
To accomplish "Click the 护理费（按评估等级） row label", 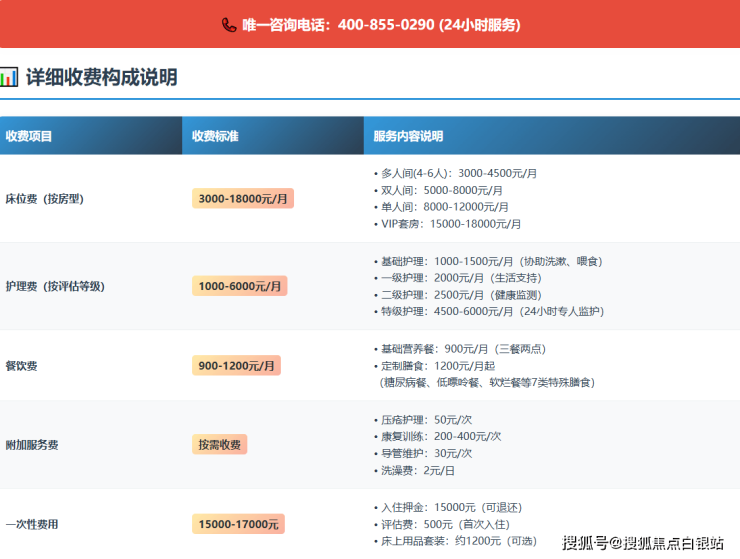I will pyautogui.click(x=55, y=286).
